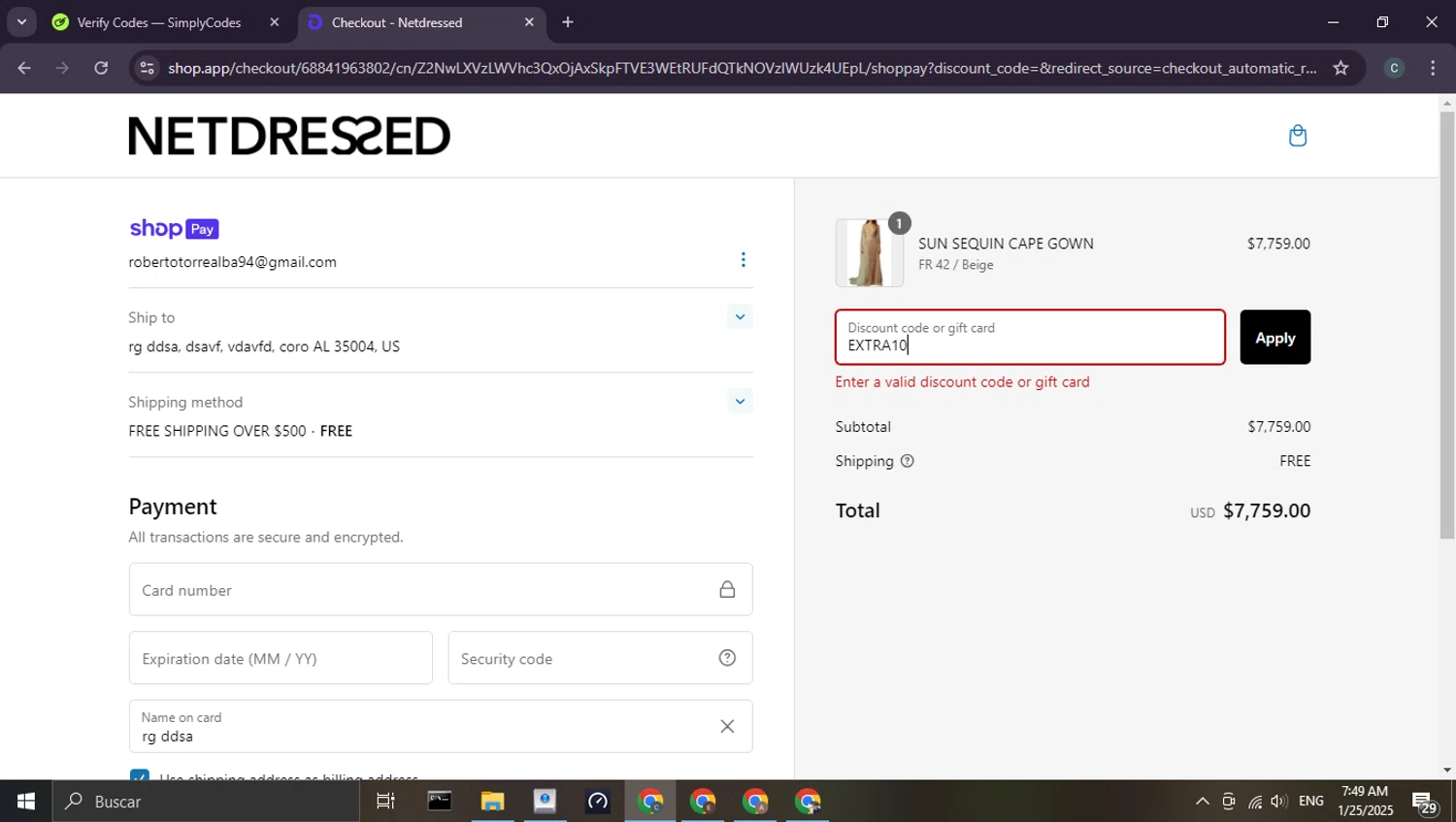
Task: Open Chrome profile avatar C
Action: pos(1394,68)
